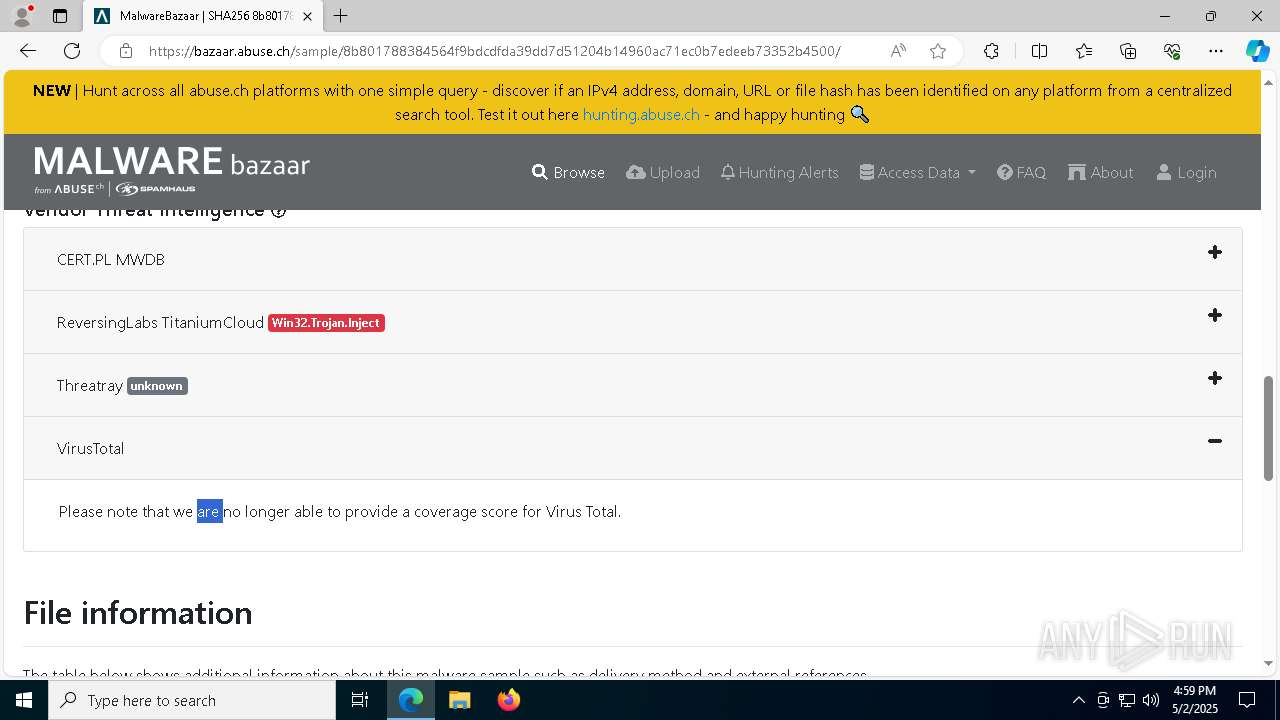Open the browser profile avatar
The image size is (1280, 720).
[23, 16]
